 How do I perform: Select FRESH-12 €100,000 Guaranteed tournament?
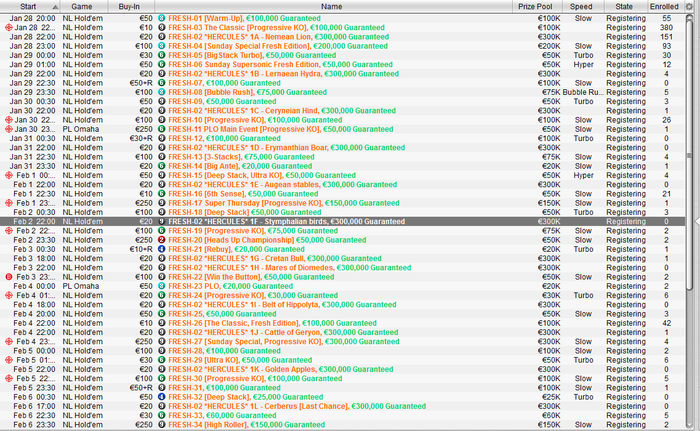tap(342, 138)
